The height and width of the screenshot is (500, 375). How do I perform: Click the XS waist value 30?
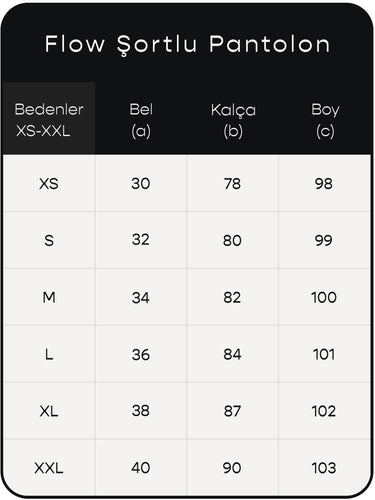[x=141, y=183]
